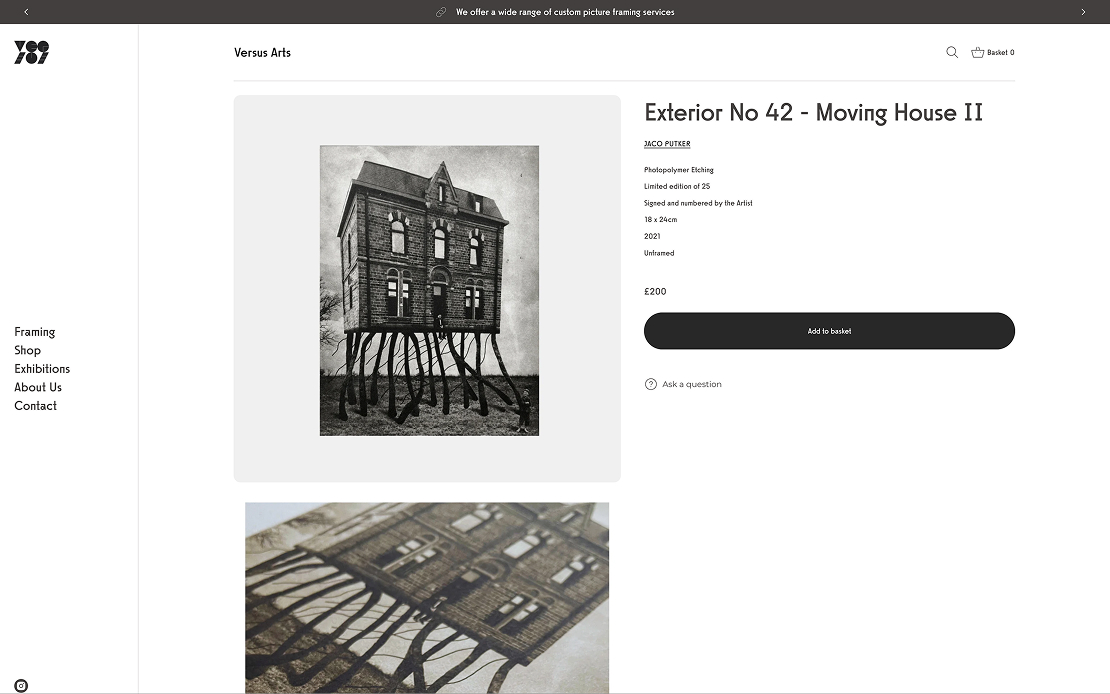The width and height of the screenshot is (1110, 694).
Task: Open the About Us page
Action: pyautogui.click(x=38, y=387)
